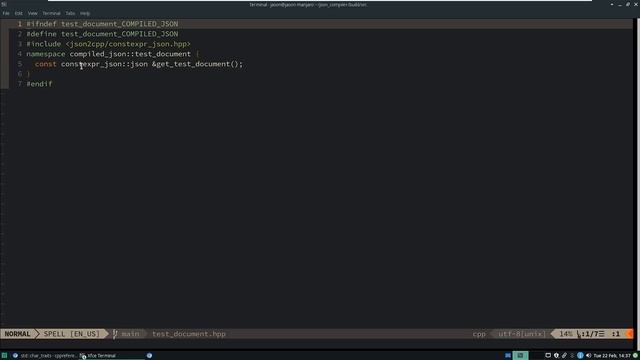This screenshot has height=360, width=640.
Task: Place cursor on the #endif line
Action: click(x=39, y=84)
